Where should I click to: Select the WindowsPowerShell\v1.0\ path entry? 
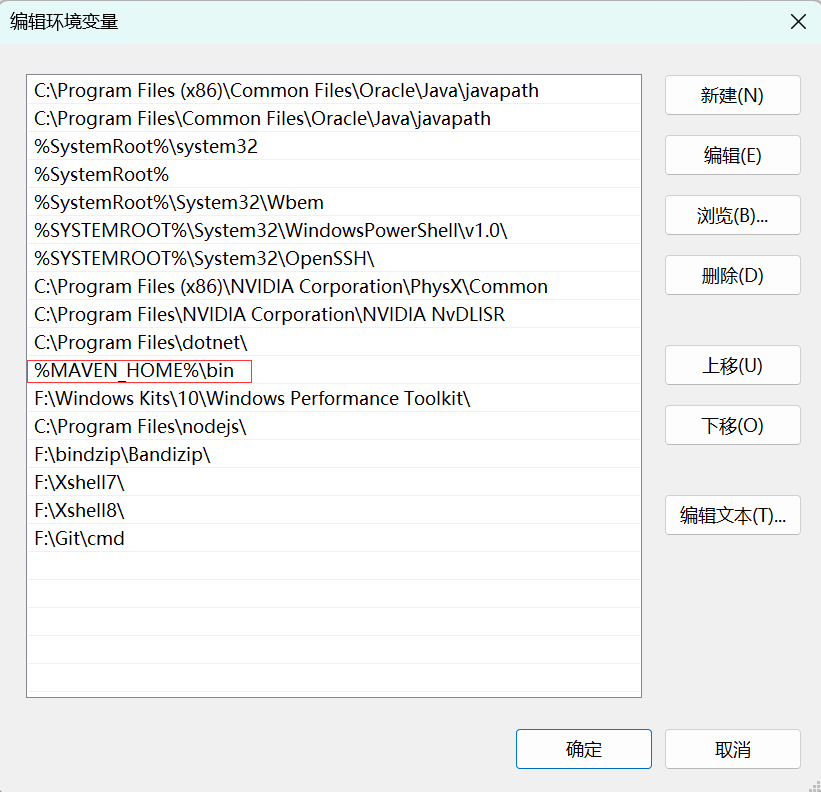pos(334,230)
